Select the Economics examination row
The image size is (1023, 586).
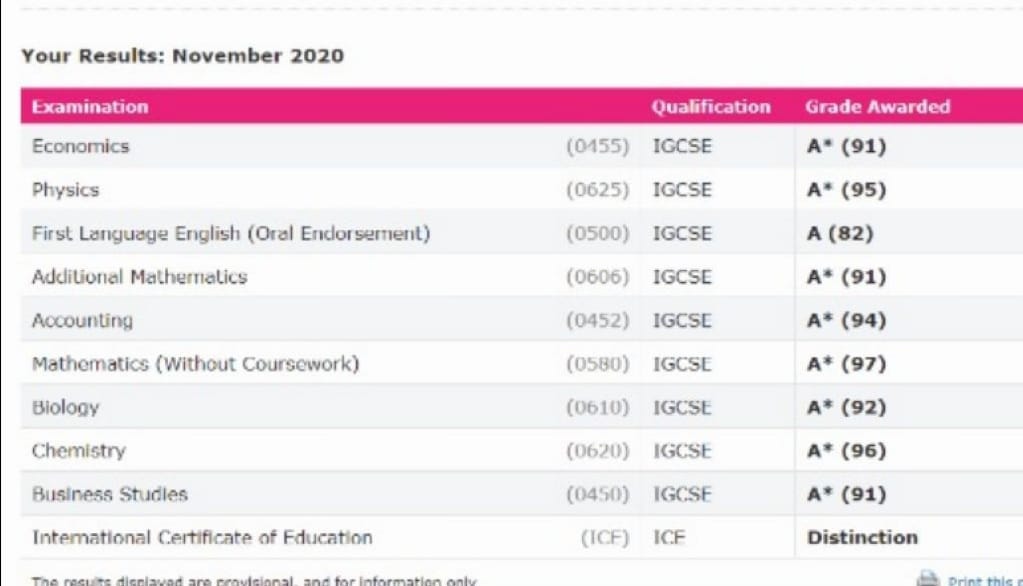coord(81,146)
